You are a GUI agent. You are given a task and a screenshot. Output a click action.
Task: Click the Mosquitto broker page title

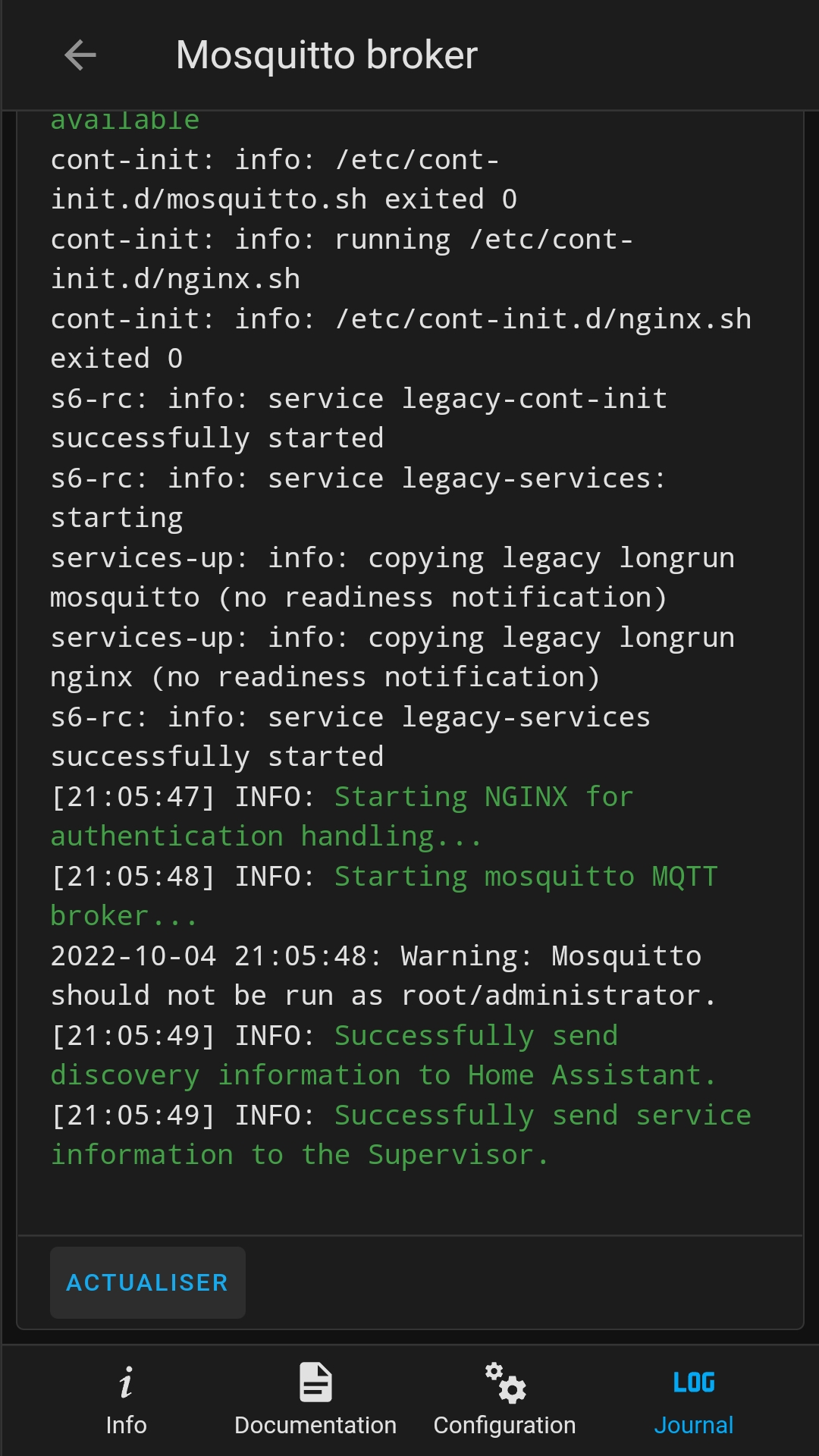pyautogui.click(x=327, y=55)
